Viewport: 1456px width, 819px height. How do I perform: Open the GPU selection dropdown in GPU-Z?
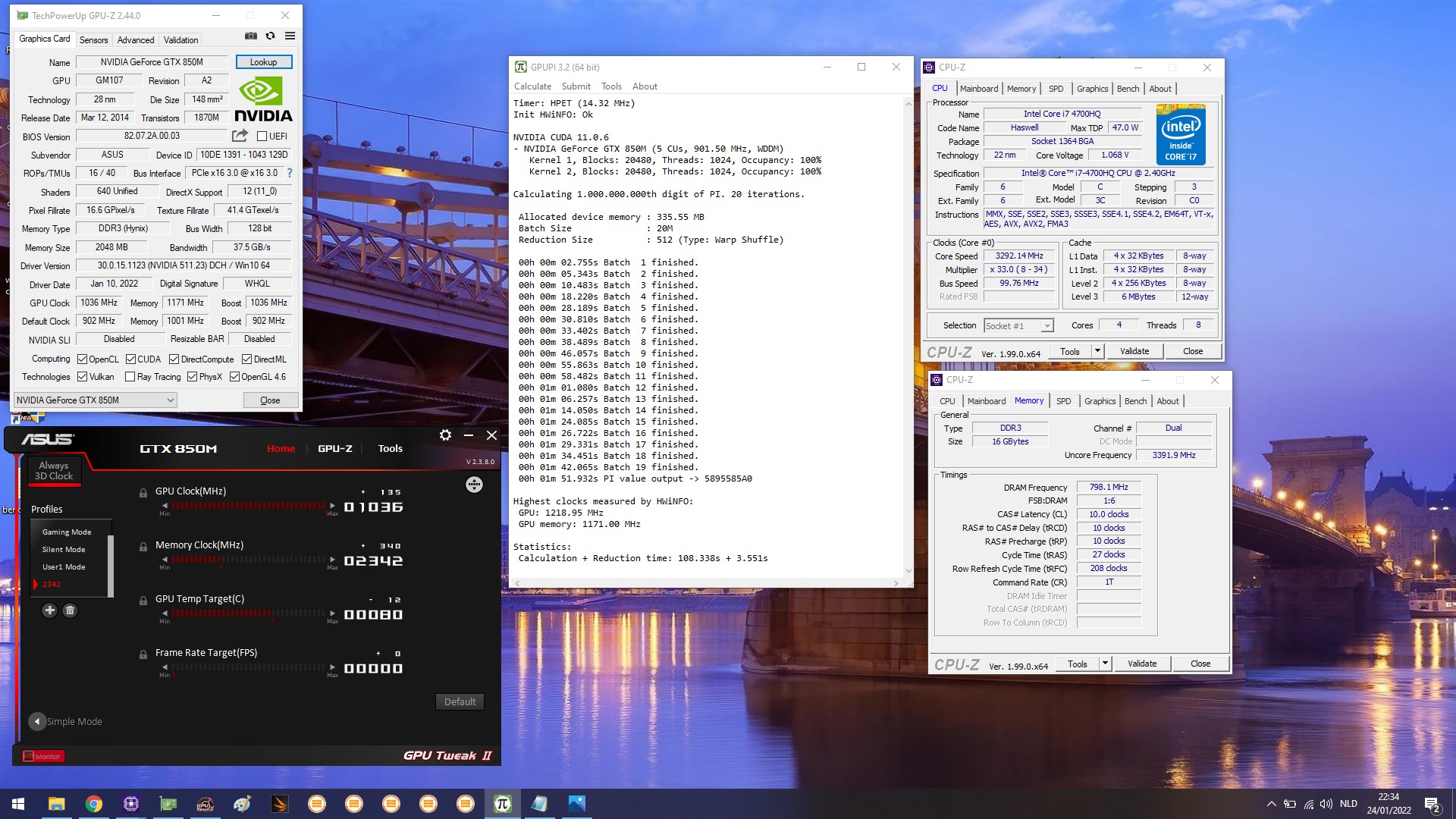(96, 400)
